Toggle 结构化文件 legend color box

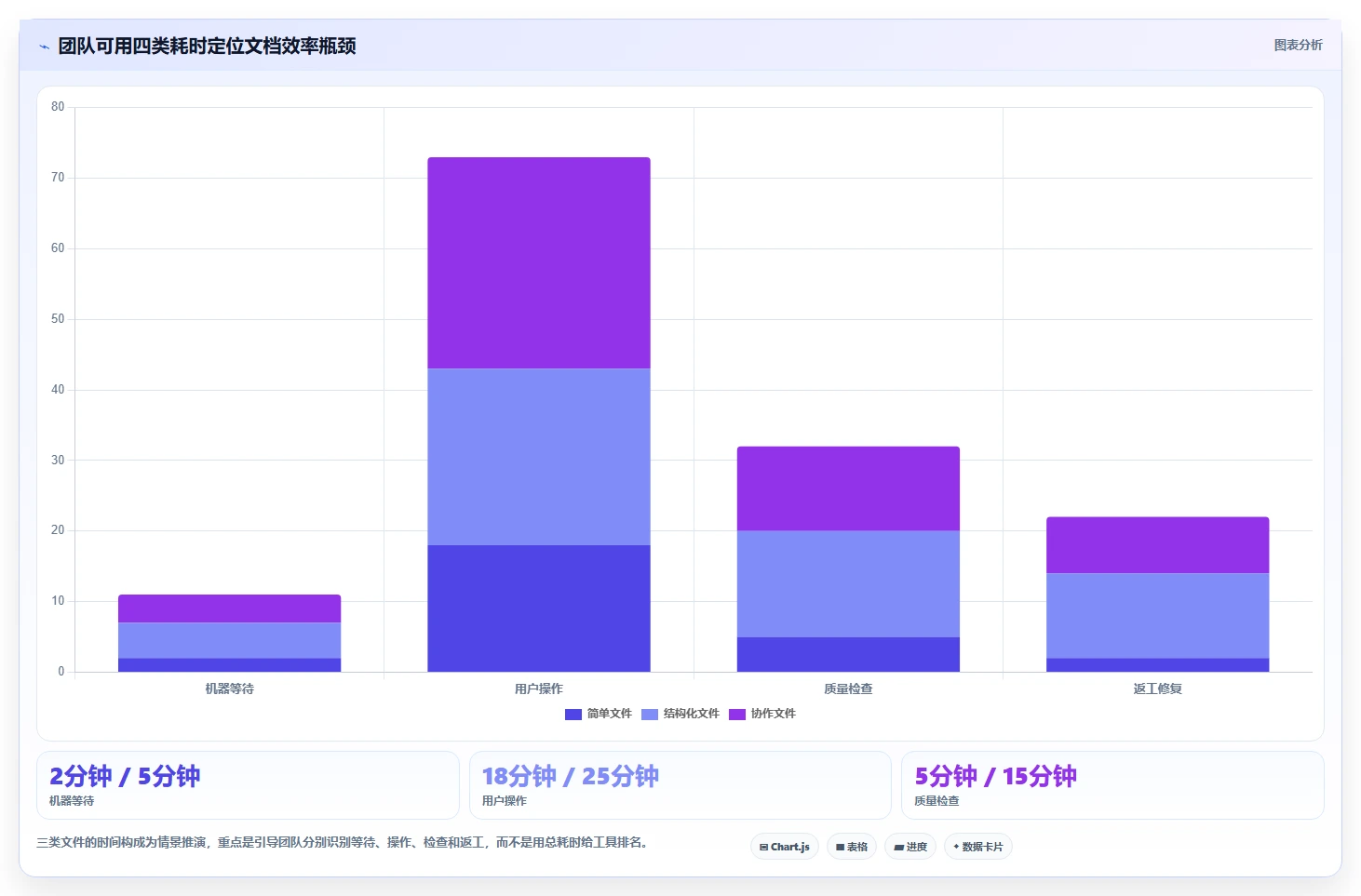coord(650,714)
